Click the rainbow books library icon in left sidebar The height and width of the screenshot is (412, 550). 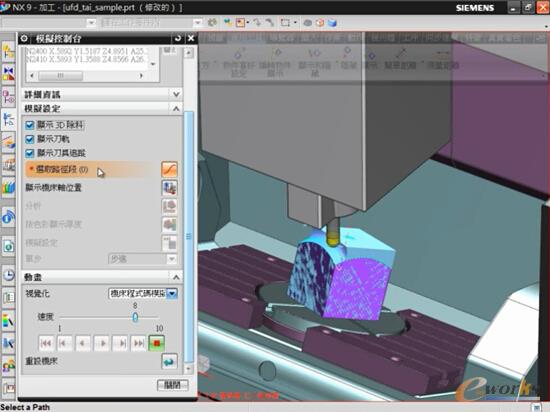8,187
